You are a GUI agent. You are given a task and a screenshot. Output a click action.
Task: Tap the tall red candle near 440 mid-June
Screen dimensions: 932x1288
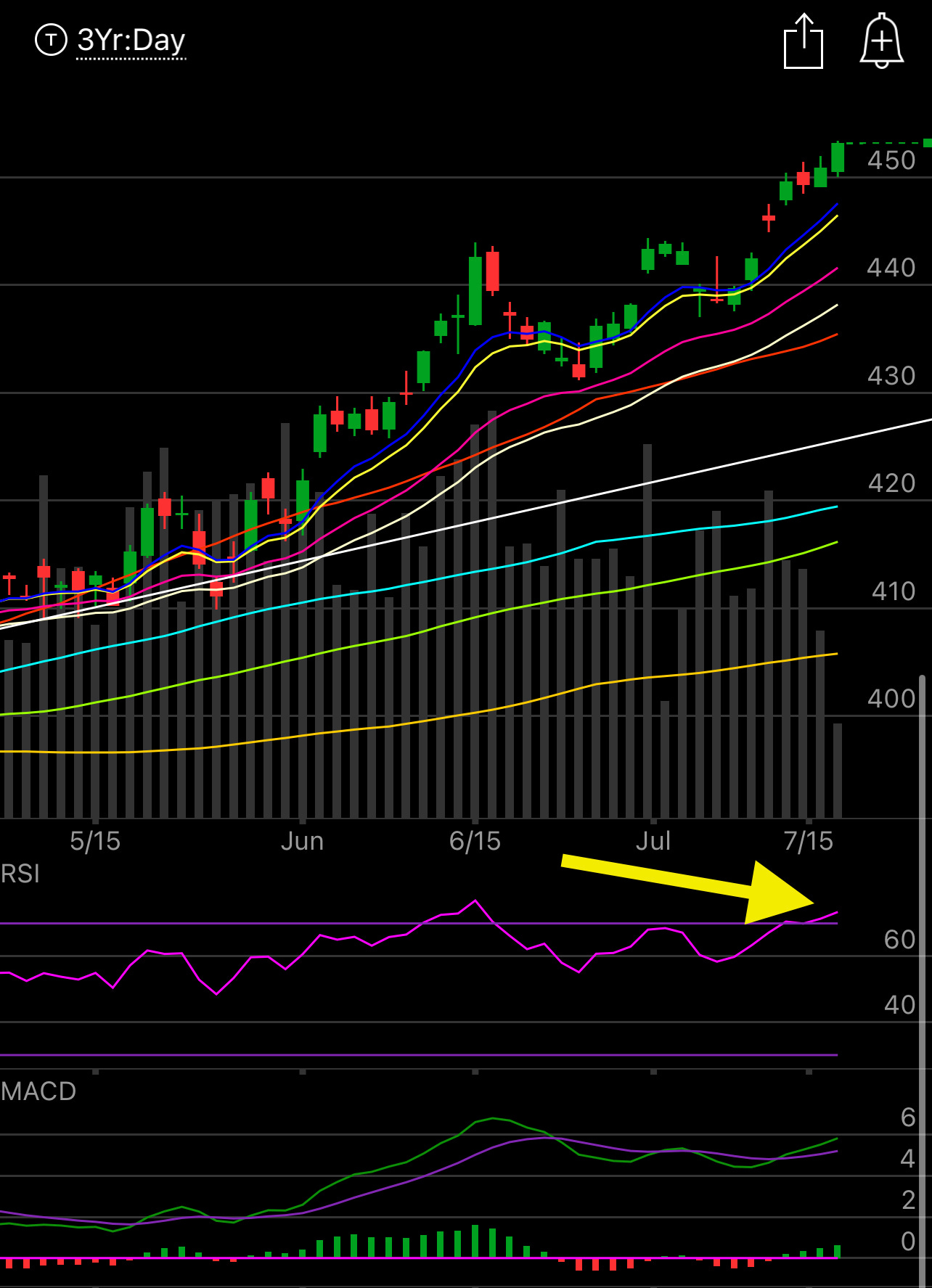tap(493, 271)
